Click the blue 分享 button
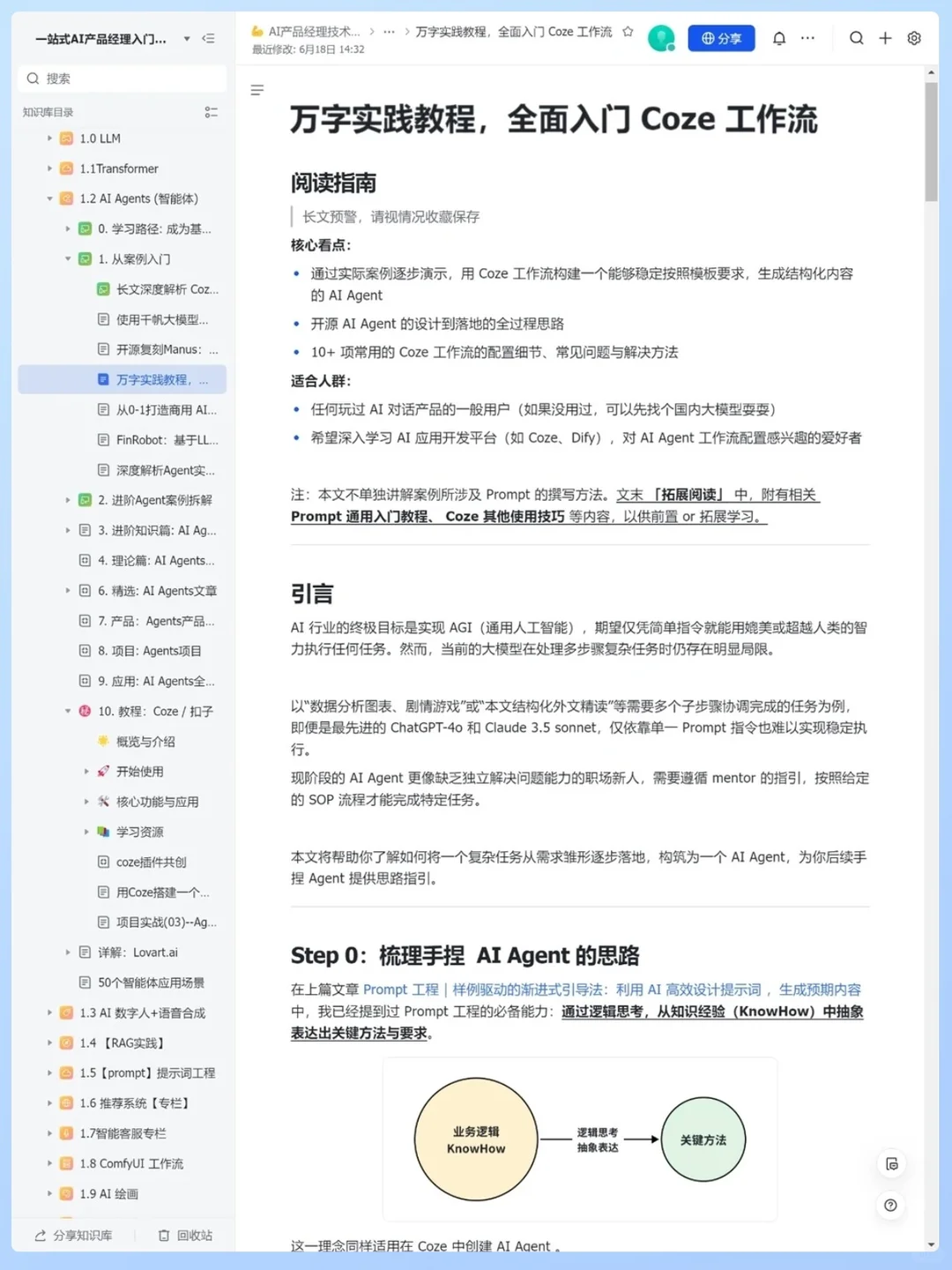 pos(721,39)
